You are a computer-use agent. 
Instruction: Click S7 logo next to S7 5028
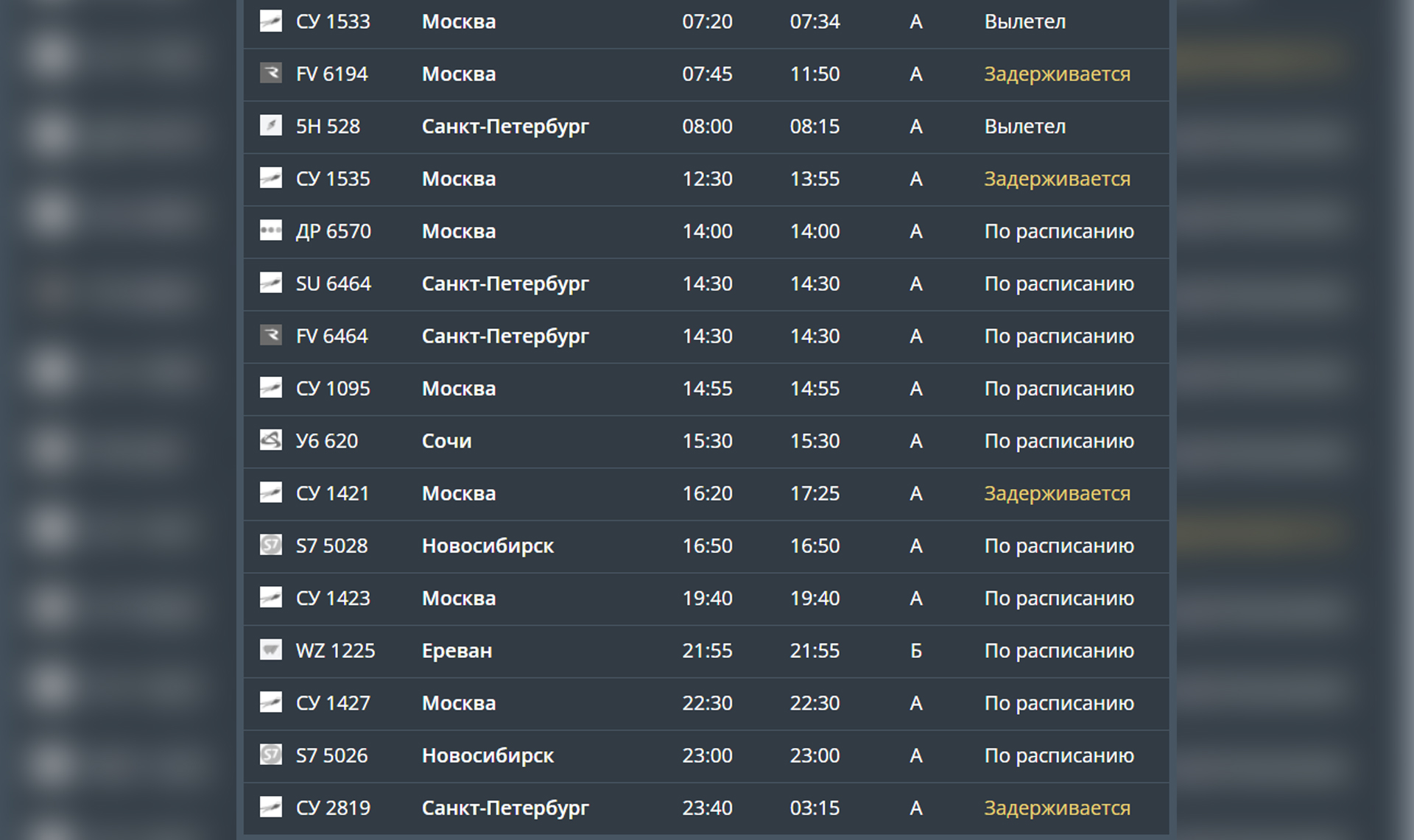point(270,546)
